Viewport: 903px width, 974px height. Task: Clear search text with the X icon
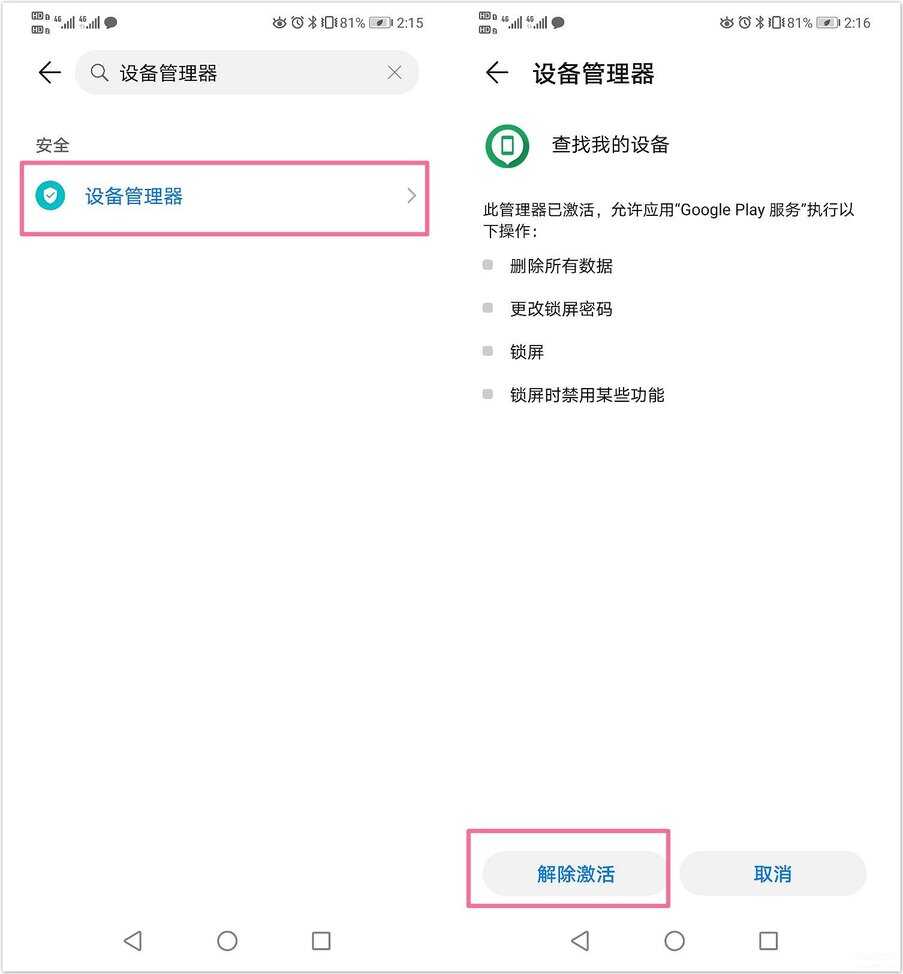[394, 73]
